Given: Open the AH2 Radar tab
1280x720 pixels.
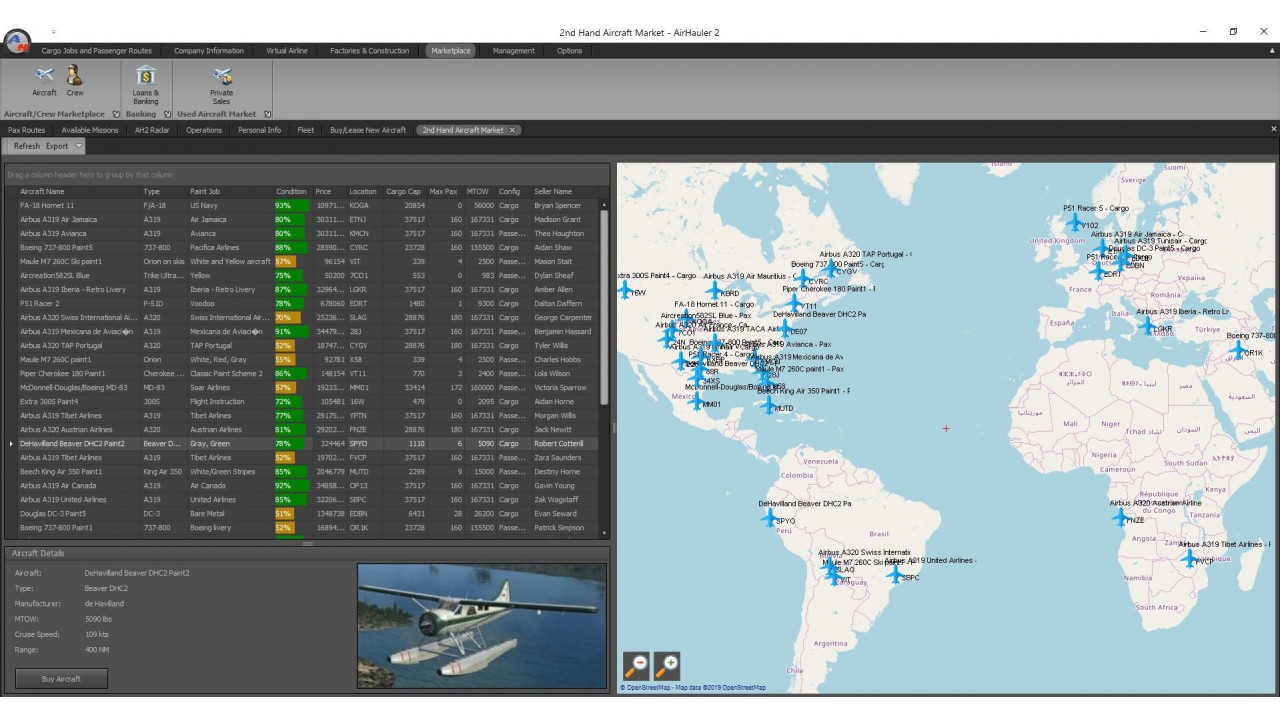Looking at the screenshot, I should click(151, 129).
